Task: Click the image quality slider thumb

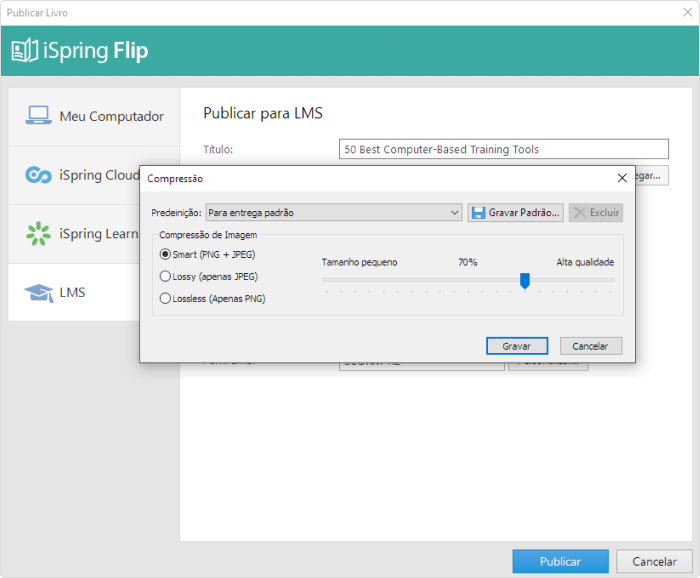Action: point(525,281)
